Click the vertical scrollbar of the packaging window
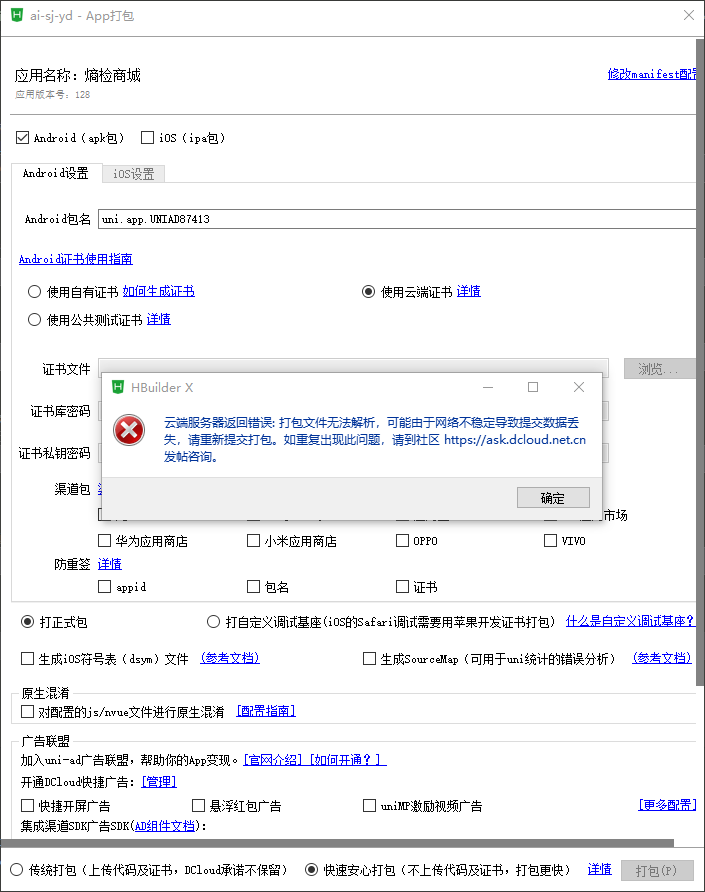Viewport: 705px width, 892px height. [700, 364]
